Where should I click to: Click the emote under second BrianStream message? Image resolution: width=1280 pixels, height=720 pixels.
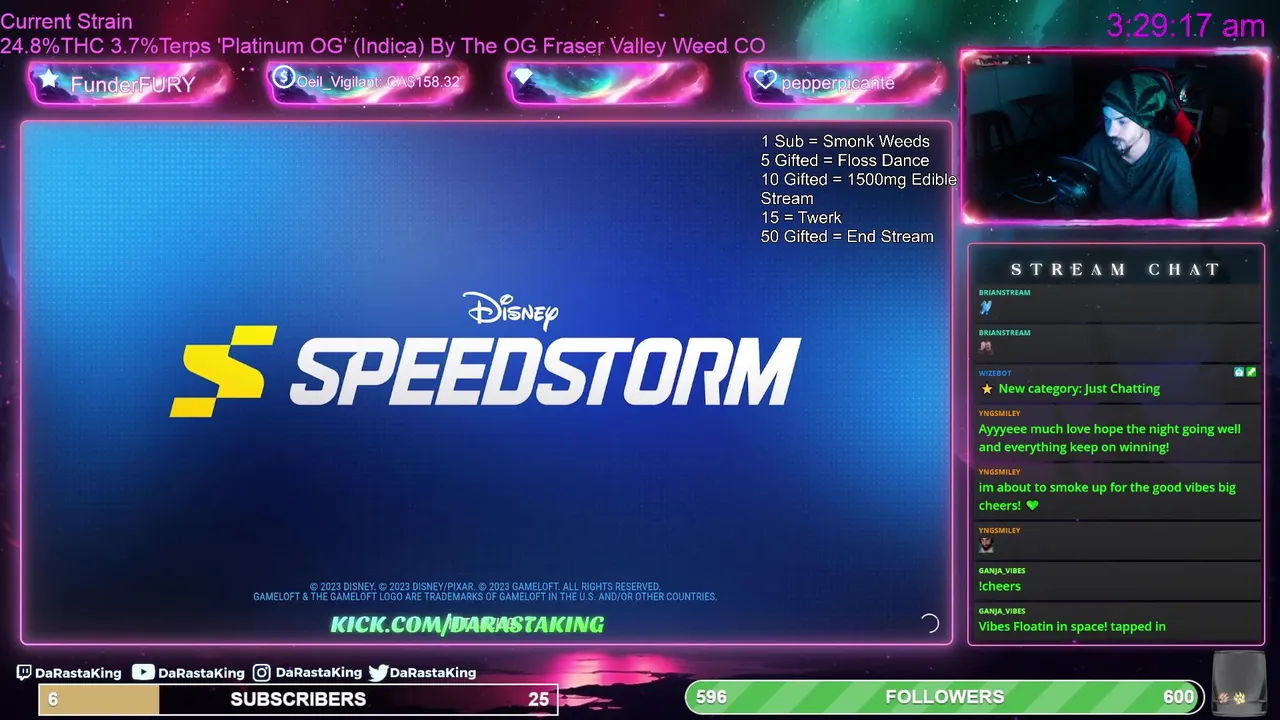coord(986,348)
